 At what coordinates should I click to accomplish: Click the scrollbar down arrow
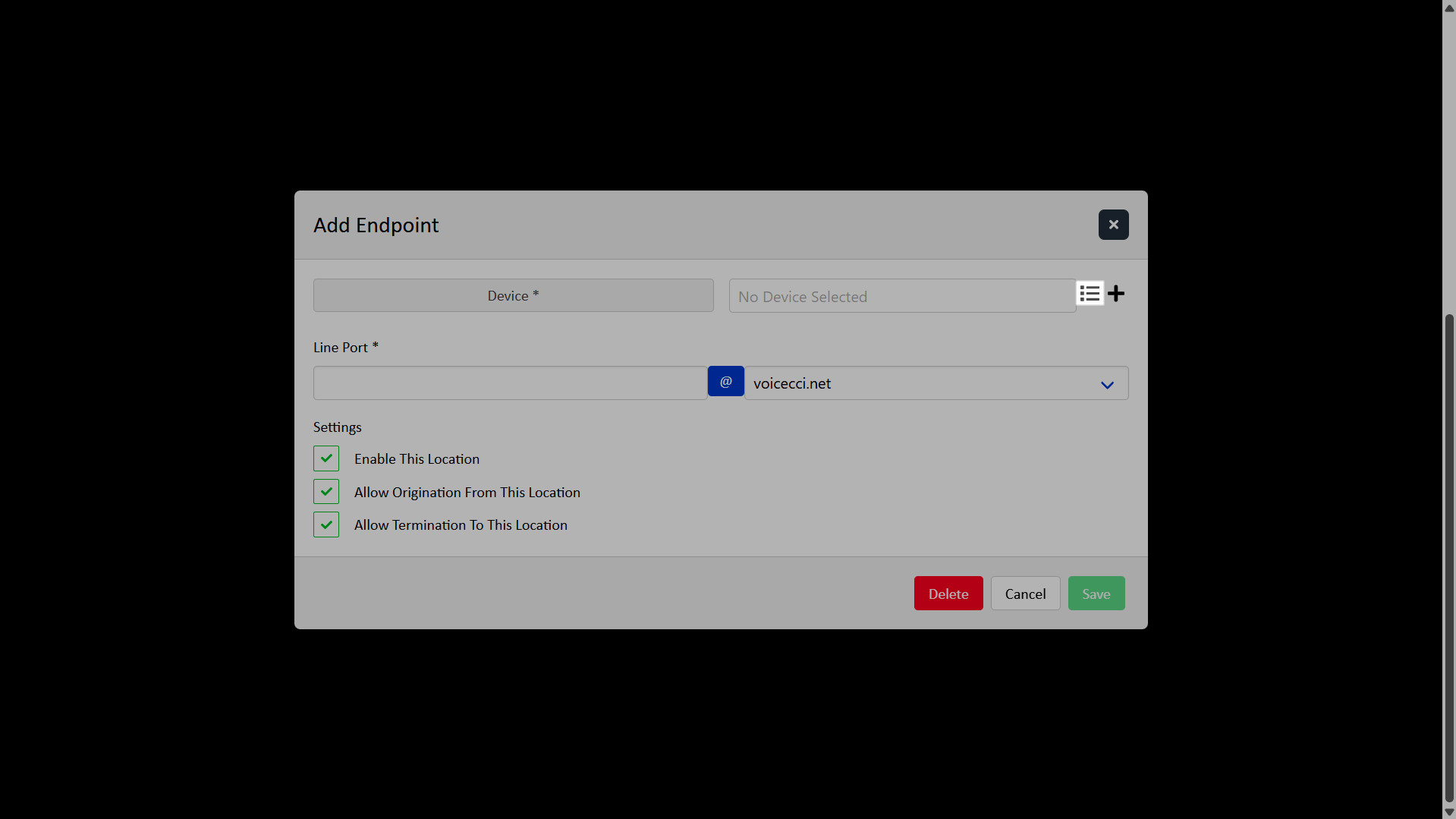(1449, 811)
